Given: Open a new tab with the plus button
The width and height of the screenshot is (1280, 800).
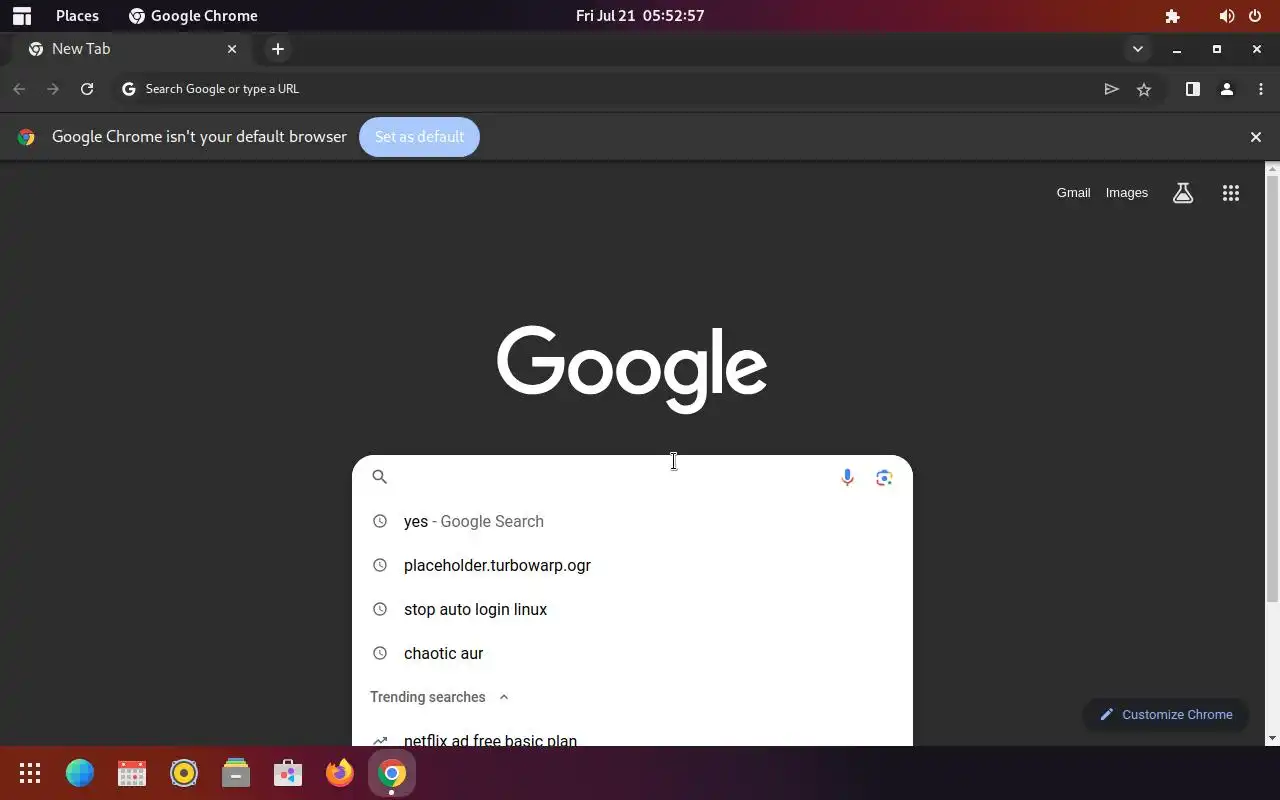Looking at the screenshot, I should pos(278,49).
